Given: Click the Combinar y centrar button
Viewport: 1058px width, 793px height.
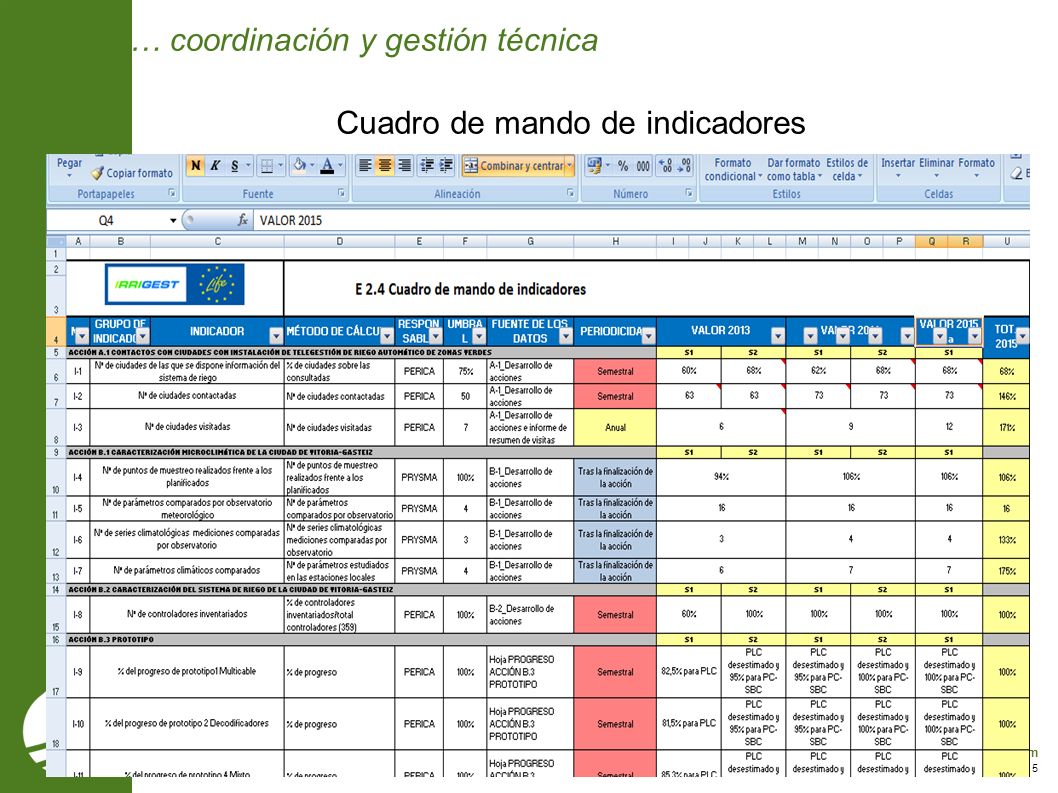Looking at the screenshot, I should pyautogui.click(x=513, y=165).
